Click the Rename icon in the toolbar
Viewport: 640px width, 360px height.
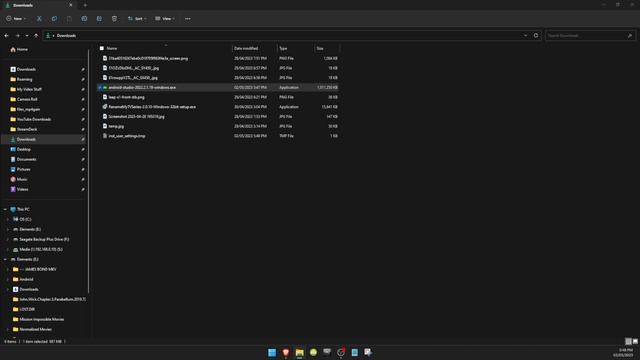pyautogui.click(x=84, y=19)
